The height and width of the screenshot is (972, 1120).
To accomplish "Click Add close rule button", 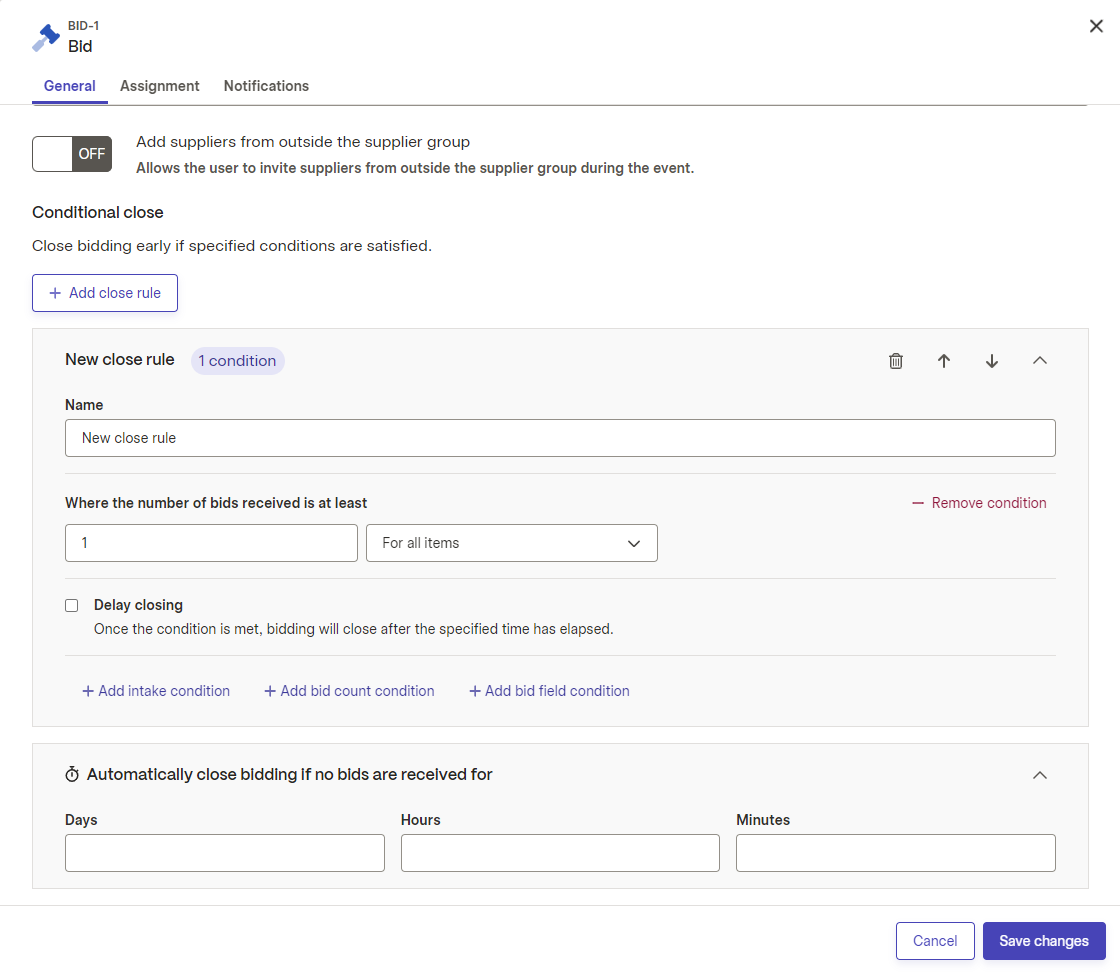I will point(105,293).
